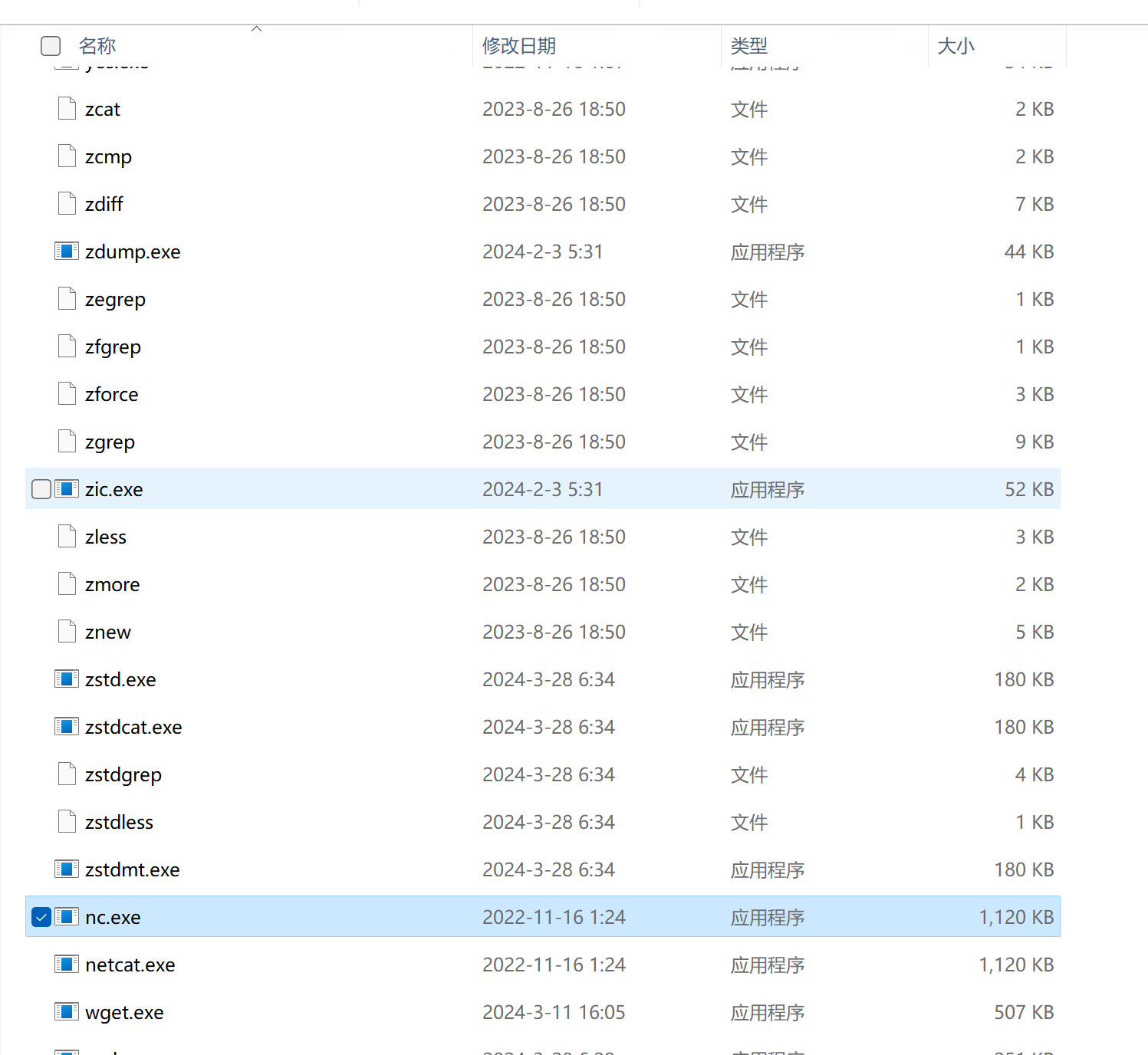Click the zstdcat.exe application icon

point(67,727)
